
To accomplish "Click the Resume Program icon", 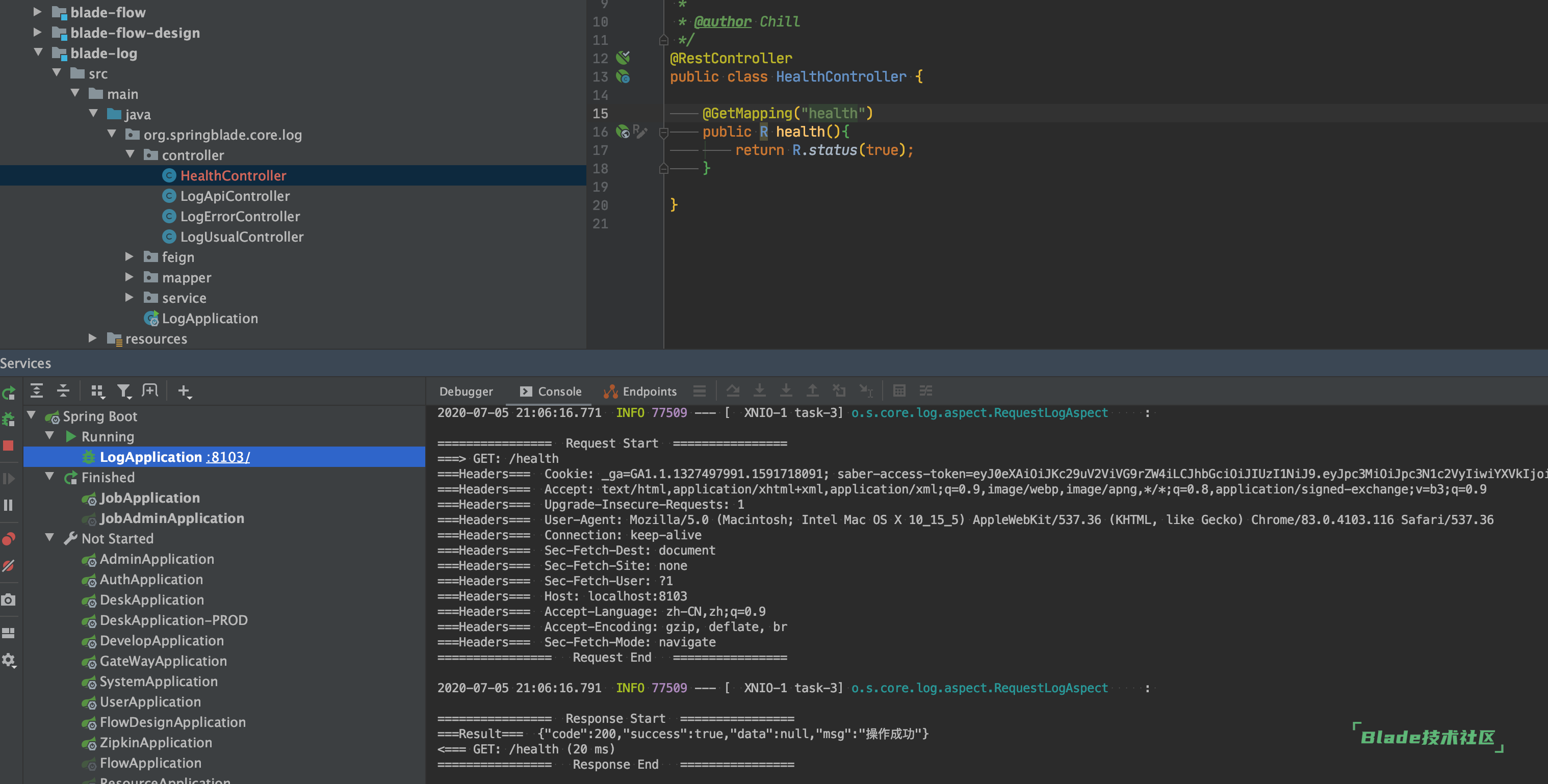I will coord(8,479).
